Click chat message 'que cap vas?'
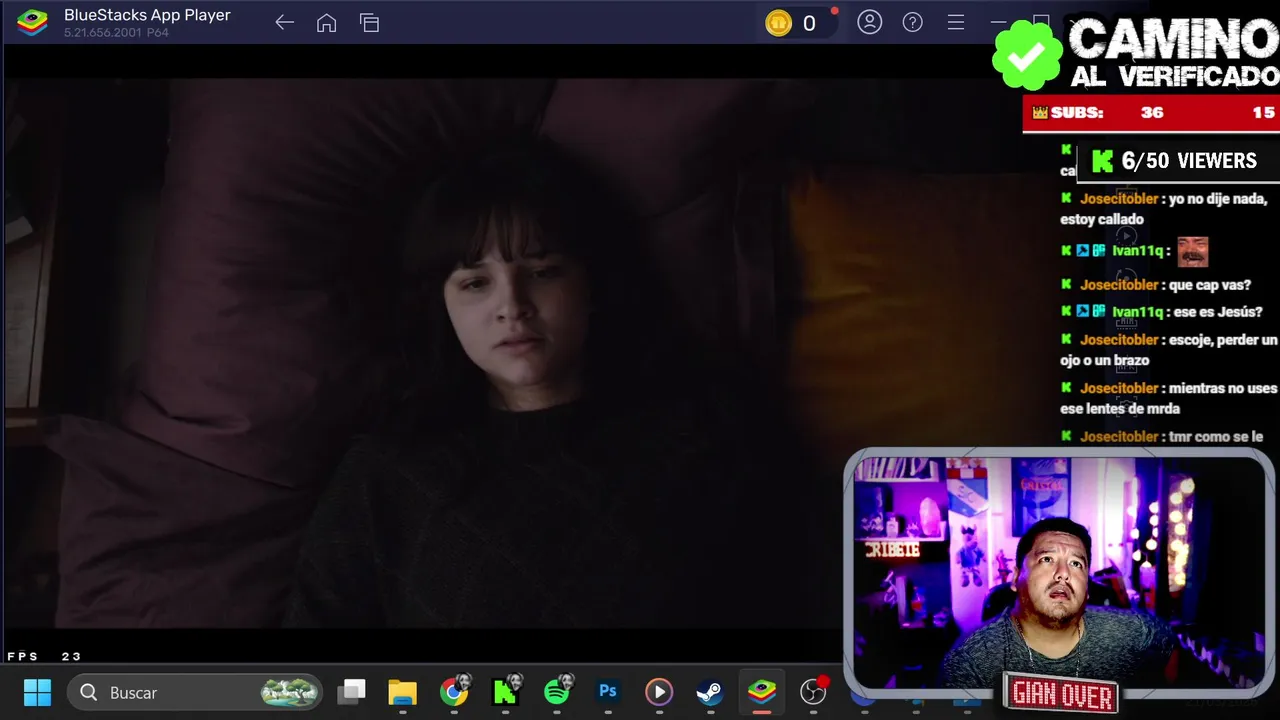The height and width of the screenshot is (720, 1280). (1209, 285)
